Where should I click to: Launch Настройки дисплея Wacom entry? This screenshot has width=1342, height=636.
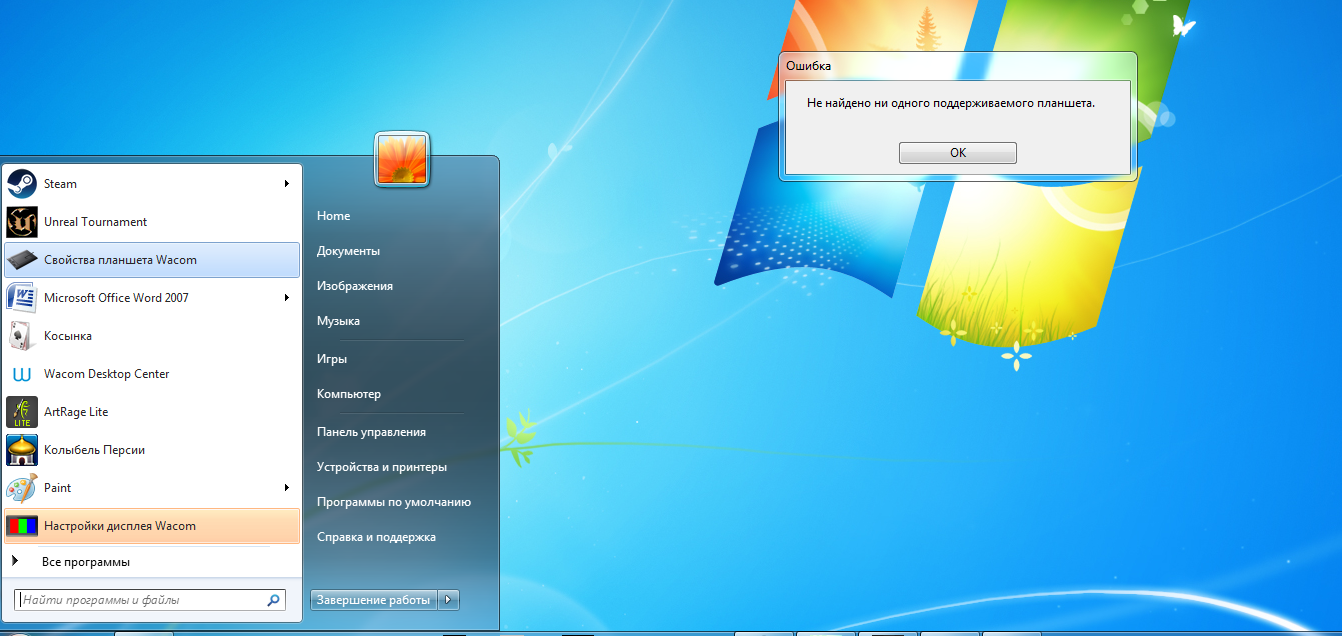[152, 526]
